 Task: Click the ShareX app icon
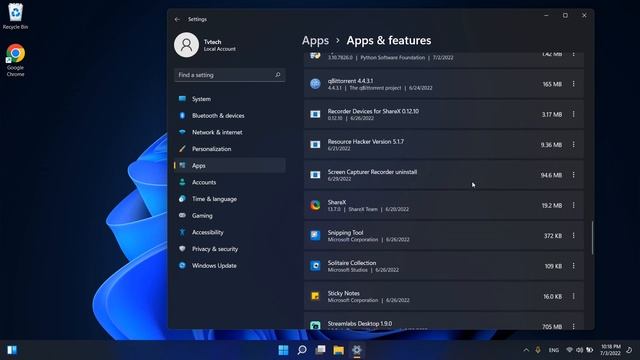tap(315, 205)
